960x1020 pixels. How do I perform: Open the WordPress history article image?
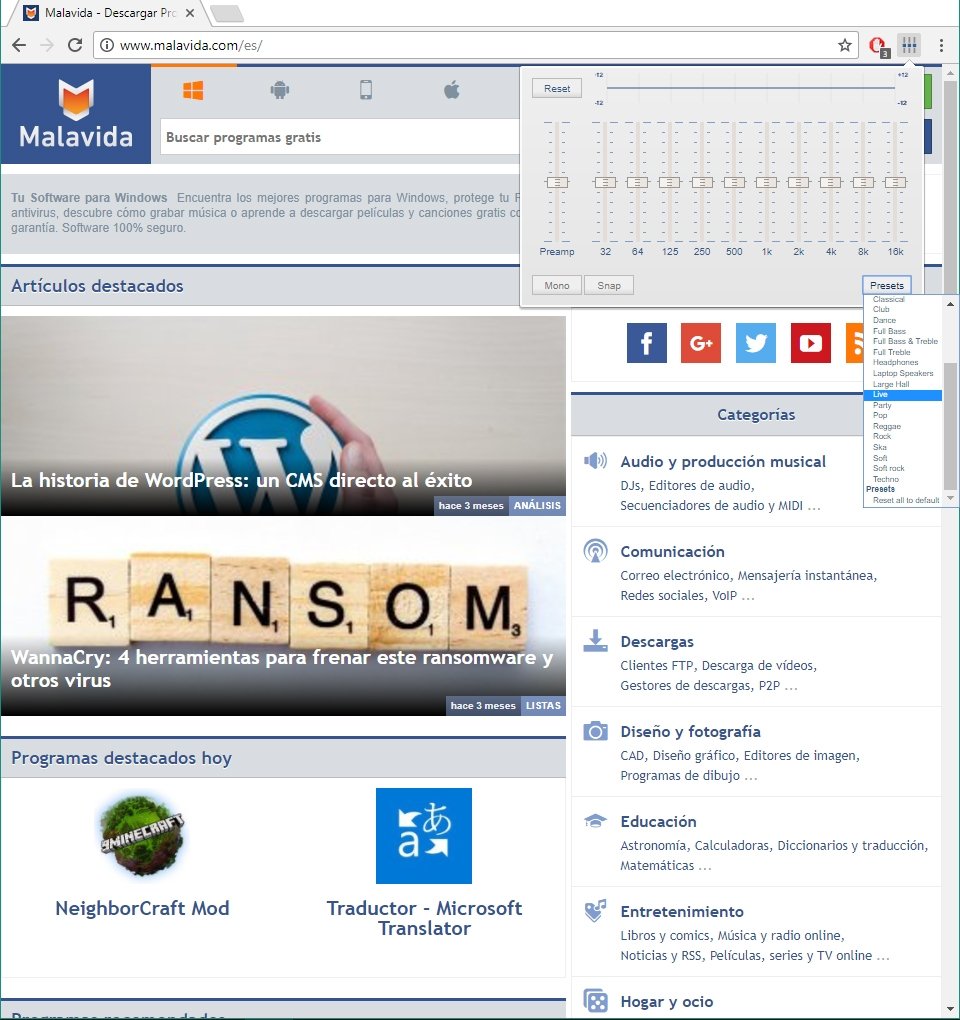tap(283, 416)
